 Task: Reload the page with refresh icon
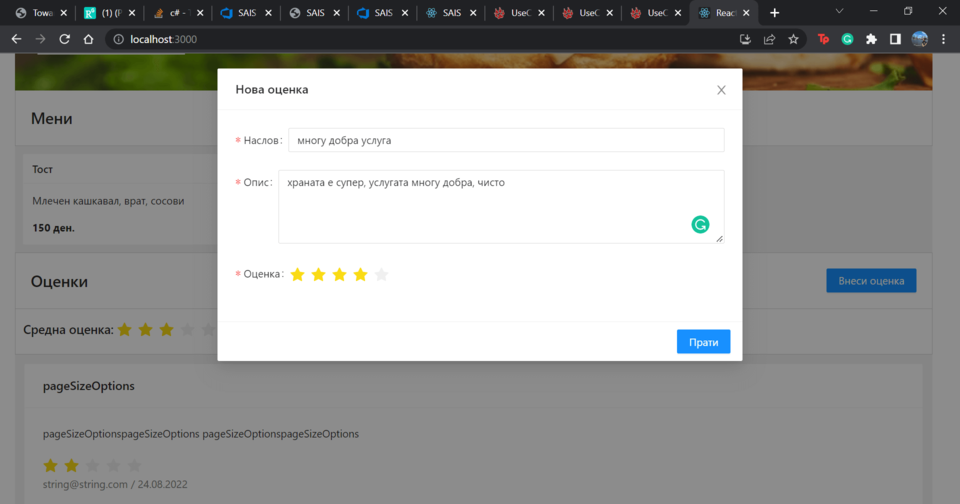pyautogui.click(x=64, y=39)
